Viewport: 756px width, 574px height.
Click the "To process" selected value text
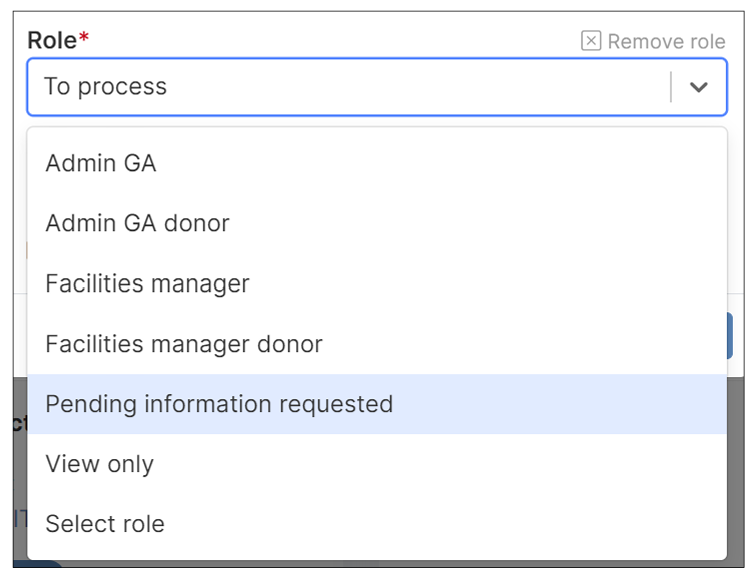click(x=105, y=87)
